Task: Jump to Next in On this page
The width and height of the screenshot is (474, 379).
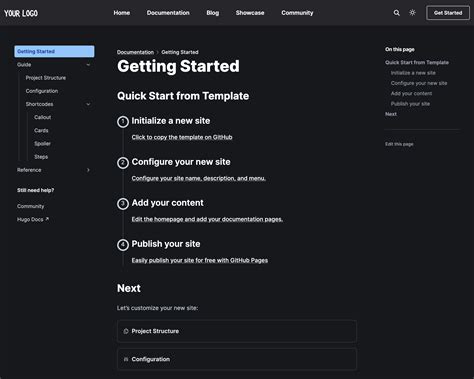Action: [x=391, y=114]
